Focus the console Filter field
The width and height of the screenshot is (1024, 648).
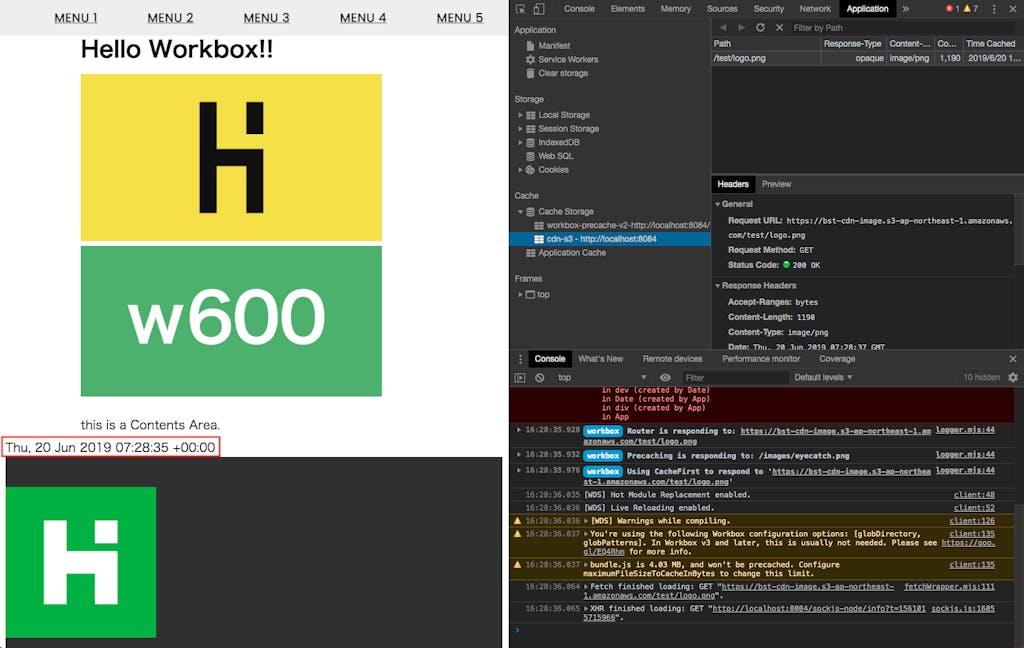(734, 378)
